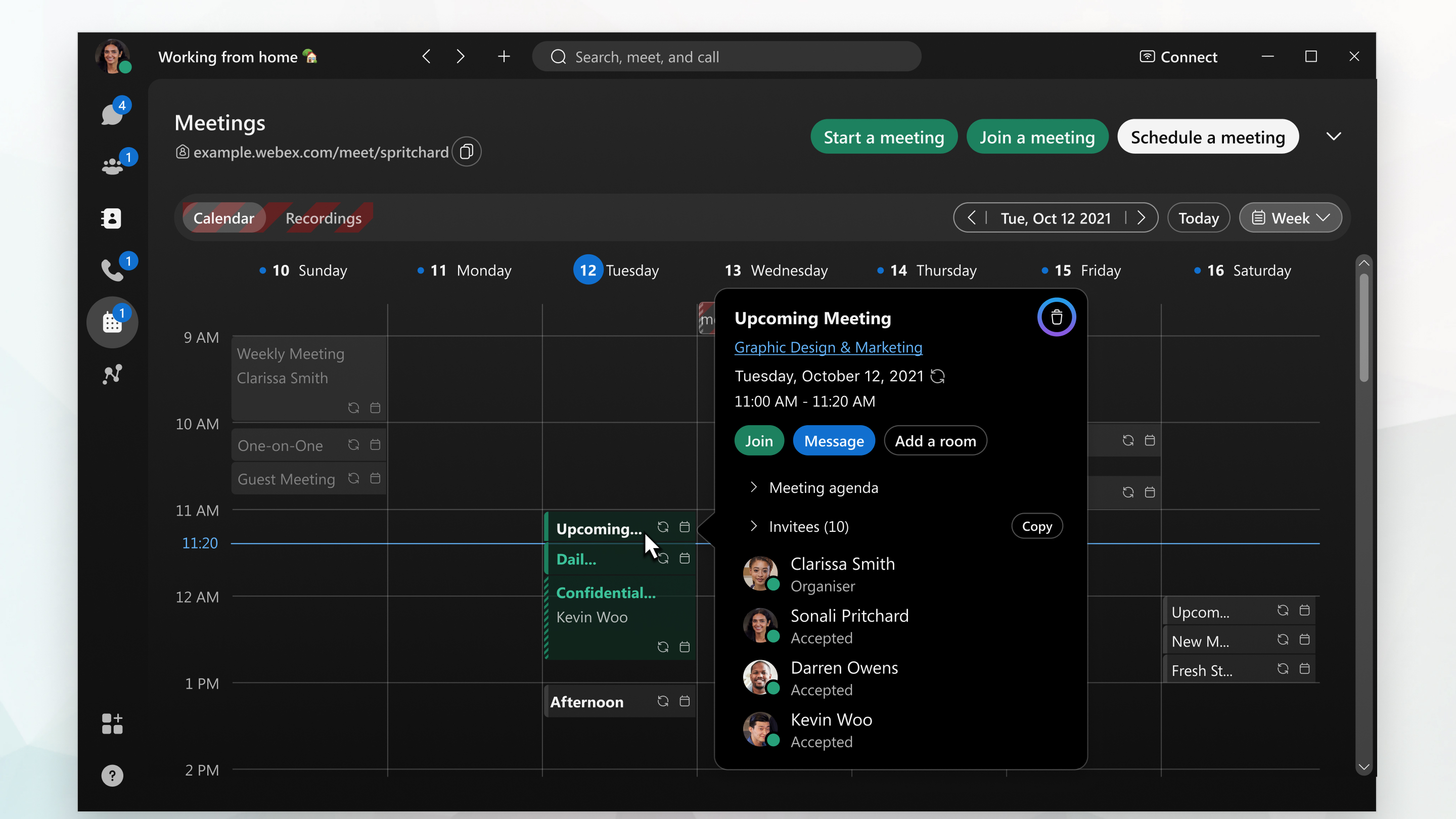Click the calendar sync icon on One-on-One
Screen dimensions: 1456x819
tap(354, 444)
